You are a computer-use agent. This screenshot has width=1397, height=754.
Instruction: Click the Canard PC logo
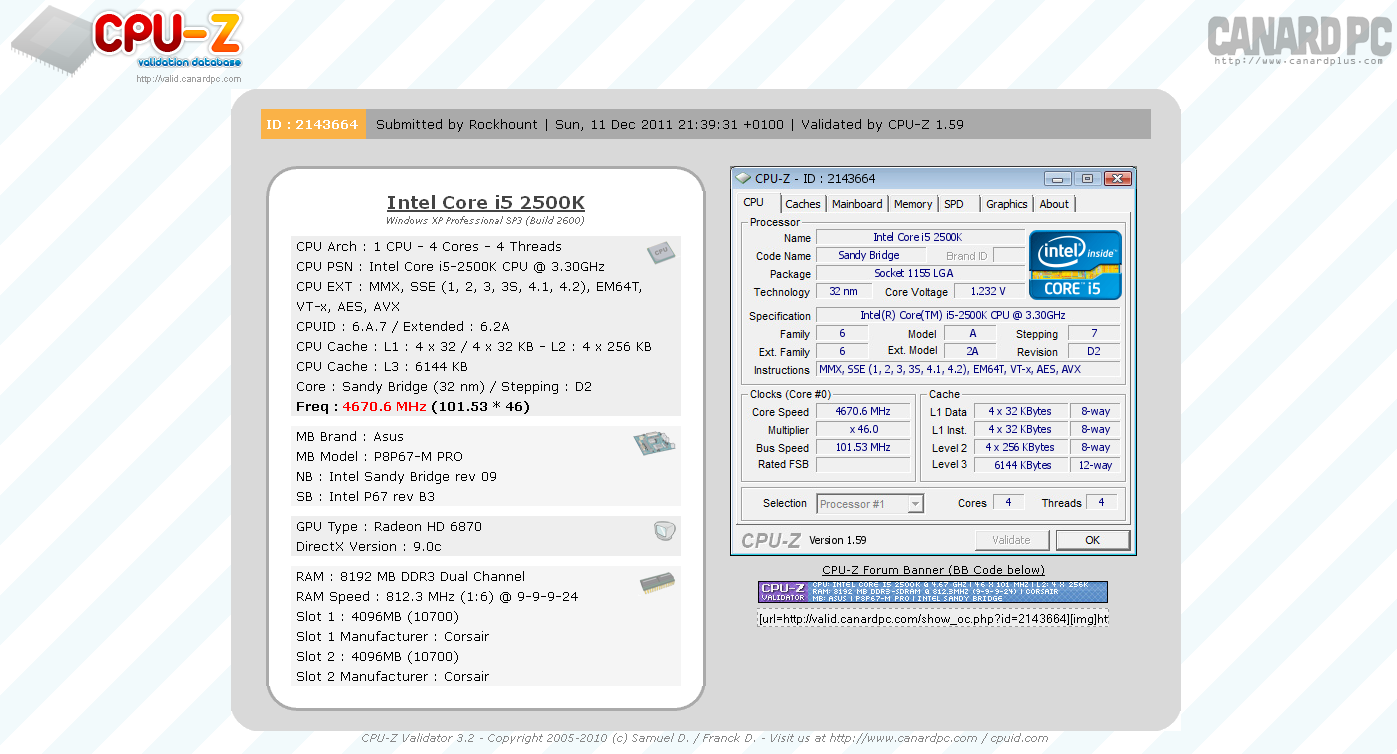(1299, 40)
